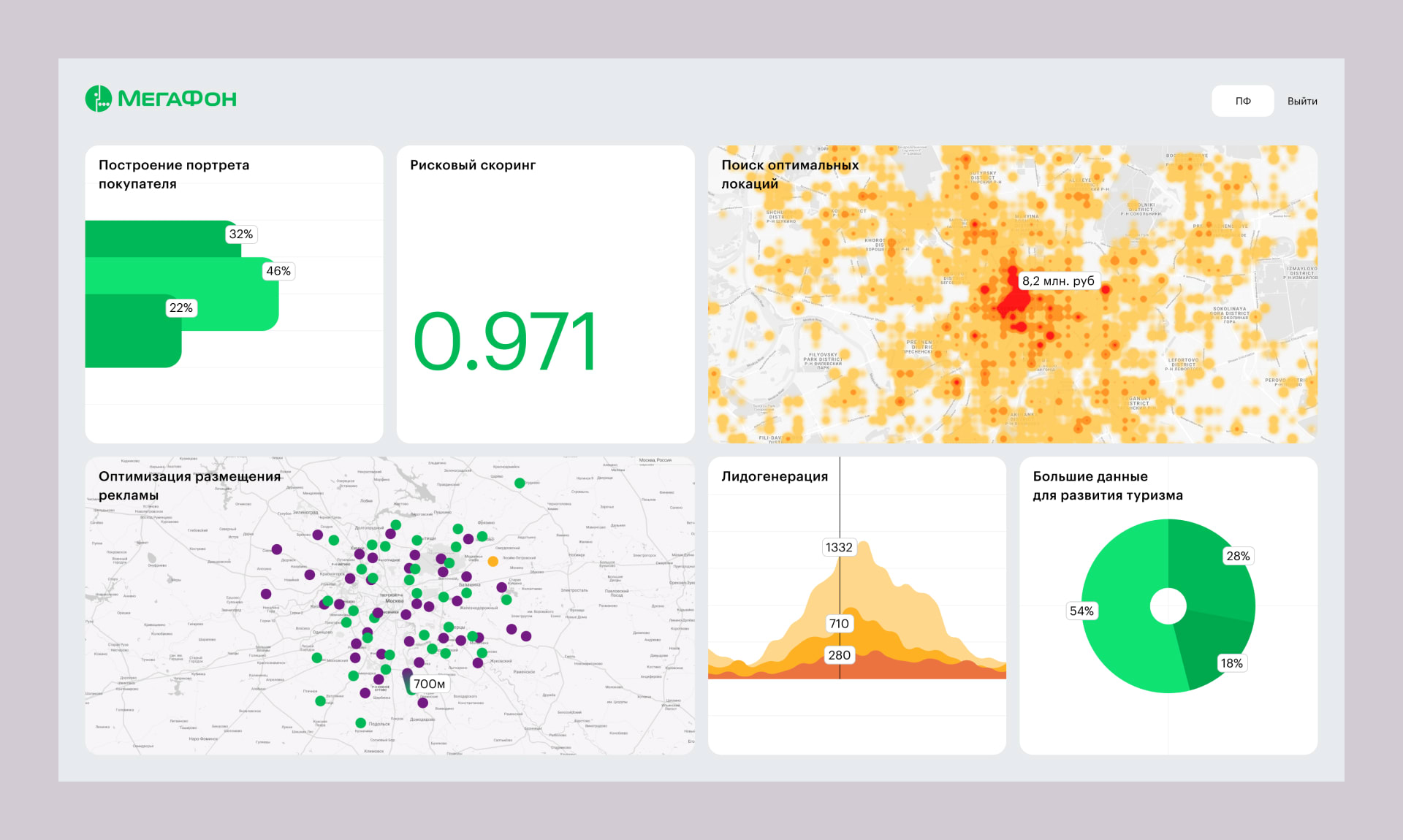The height and width of the screenshot is (840, 1403).
Task: Click the Рисковый скоринг title
Action: (x=473, y=165)
